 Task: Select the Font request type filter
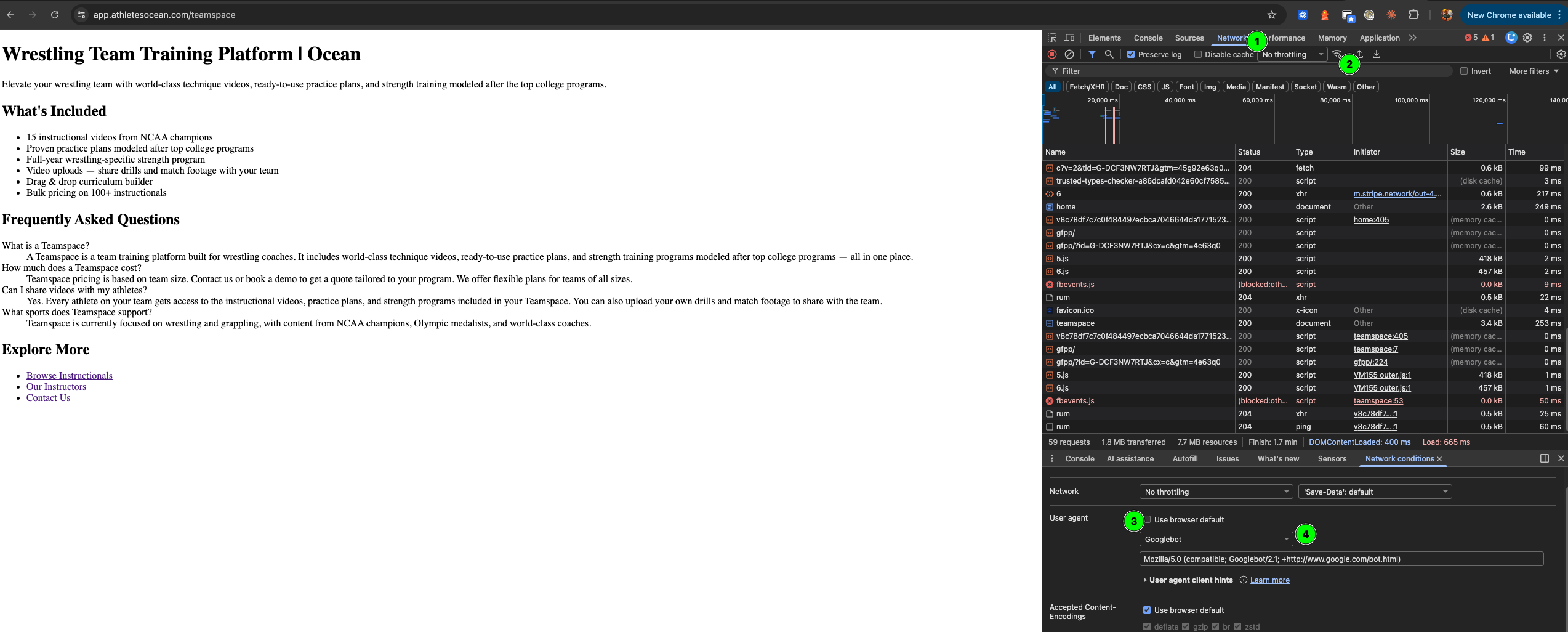pos(1186,86)
